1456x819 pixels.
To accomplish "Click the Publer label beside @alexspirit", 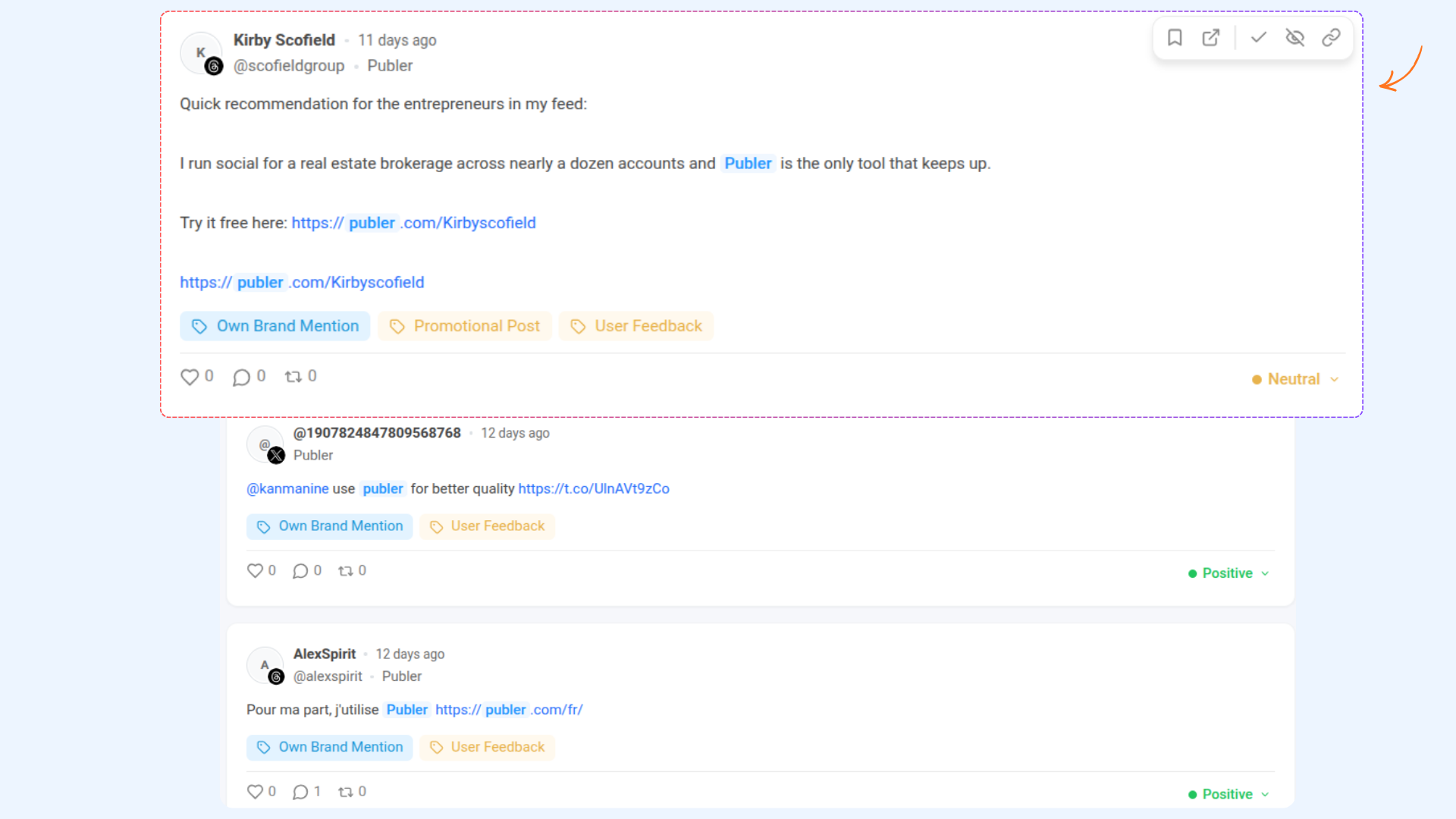I will click(402, 676).
